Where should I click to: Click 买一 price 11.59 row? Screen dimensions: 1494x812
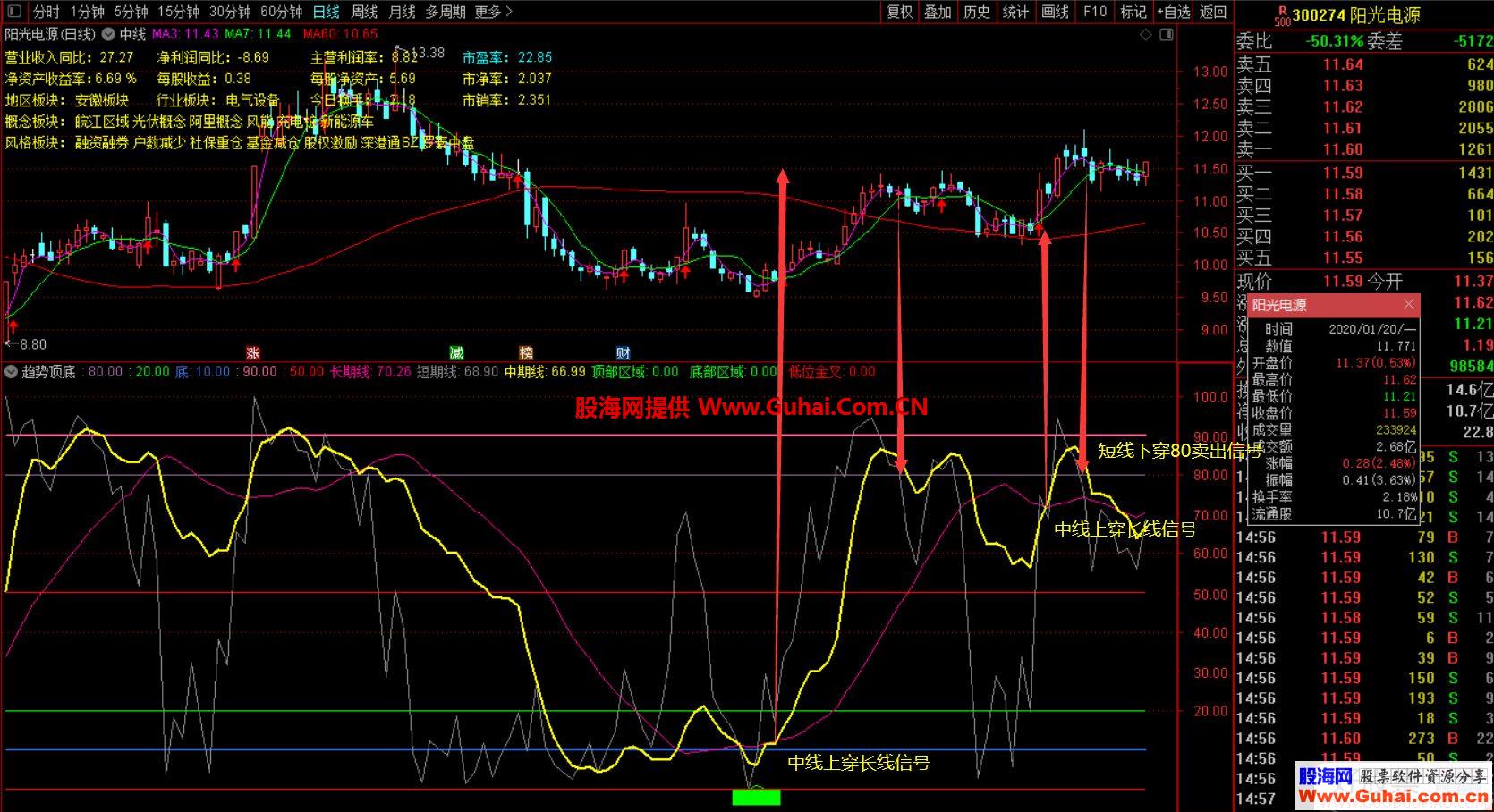(x=1364, y=173)
